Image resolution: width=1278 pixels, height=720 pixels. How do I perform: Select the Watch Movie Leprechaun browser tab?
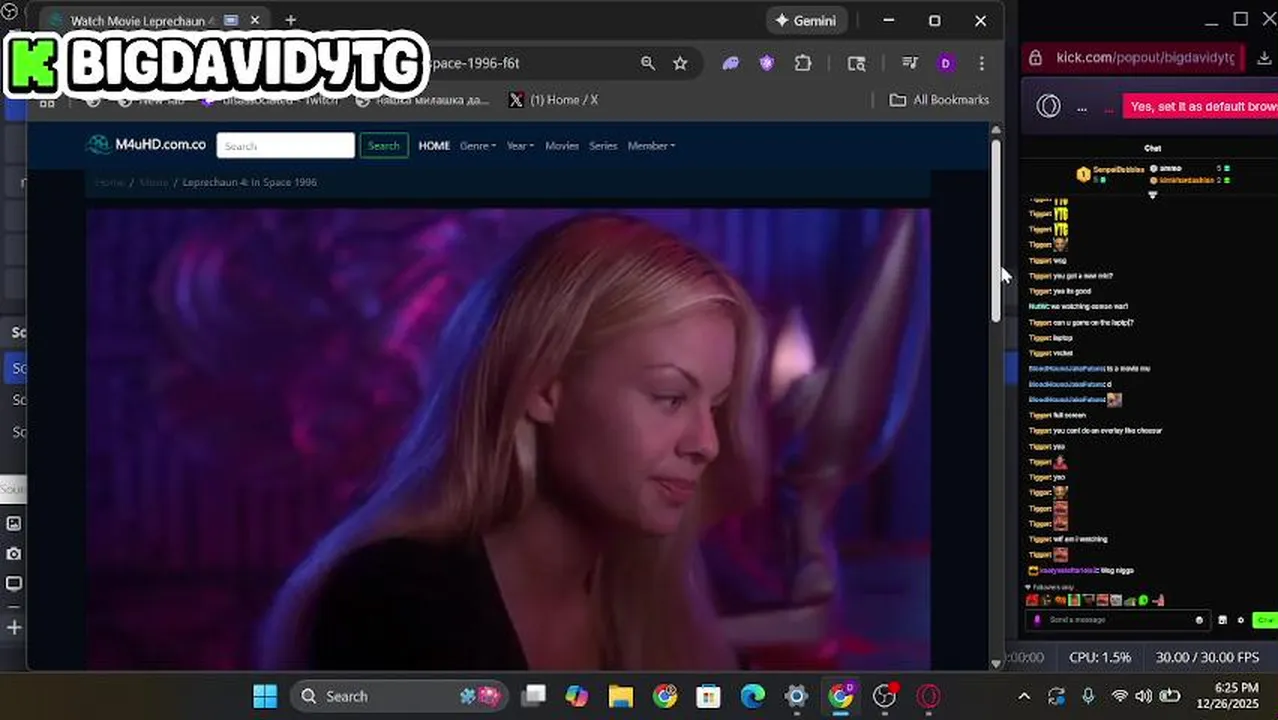coord(155,20)
